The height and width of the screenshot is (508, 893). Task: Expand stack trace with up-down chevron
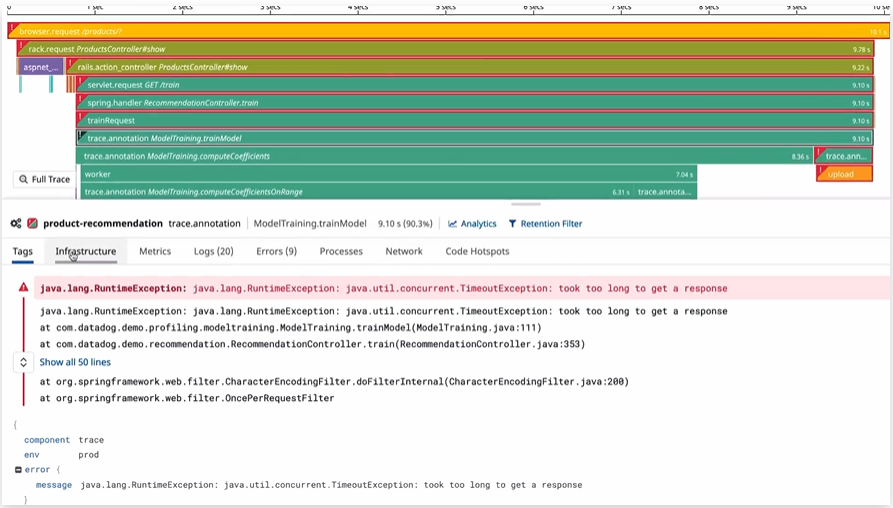point(23,362)
